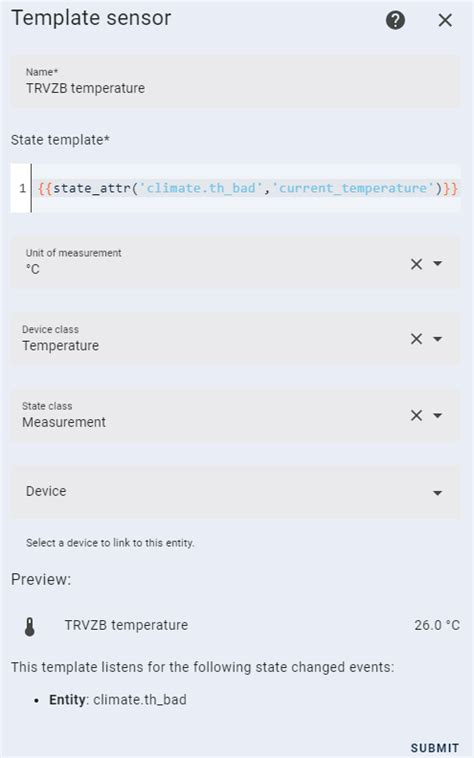Click line number 1 in code editor
The image size is (474, 758).
tap(22, 188)
